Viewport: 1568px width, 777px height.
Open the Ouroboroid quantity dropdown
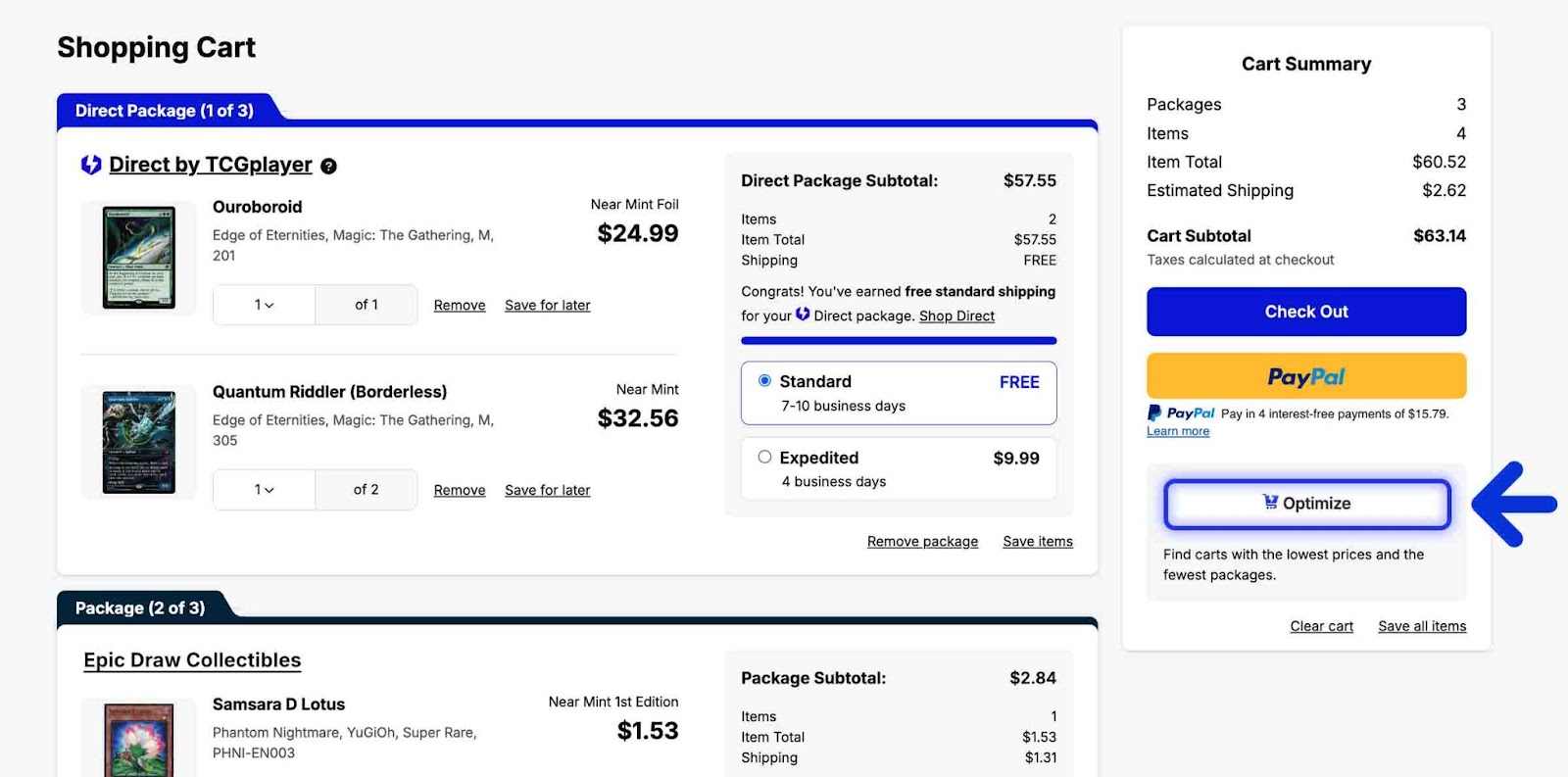[x=264, y=305]
